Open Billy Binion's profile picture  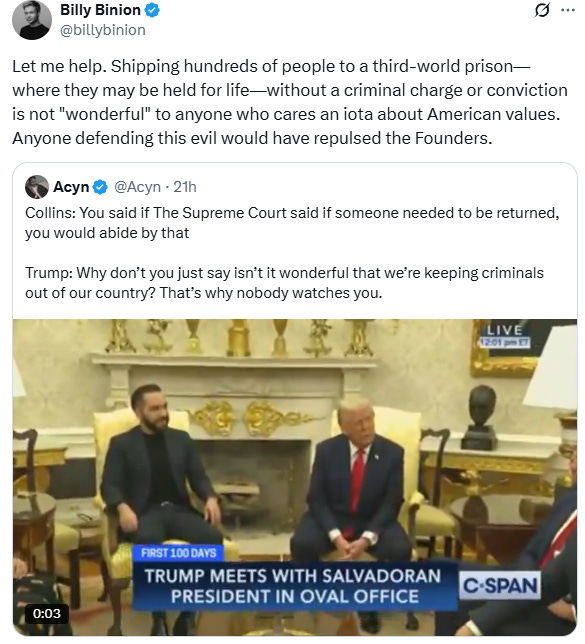click(x=32, y=20)
